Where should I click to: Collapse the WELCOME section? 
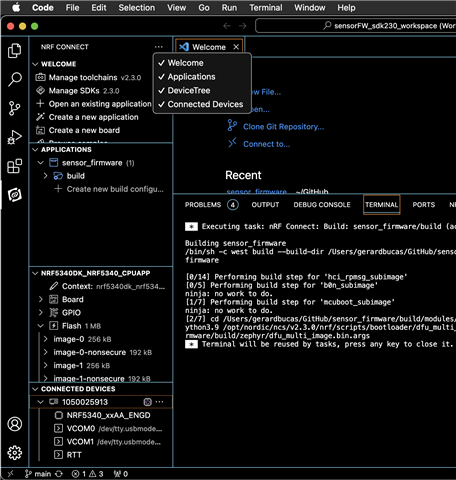coord(35,64)
